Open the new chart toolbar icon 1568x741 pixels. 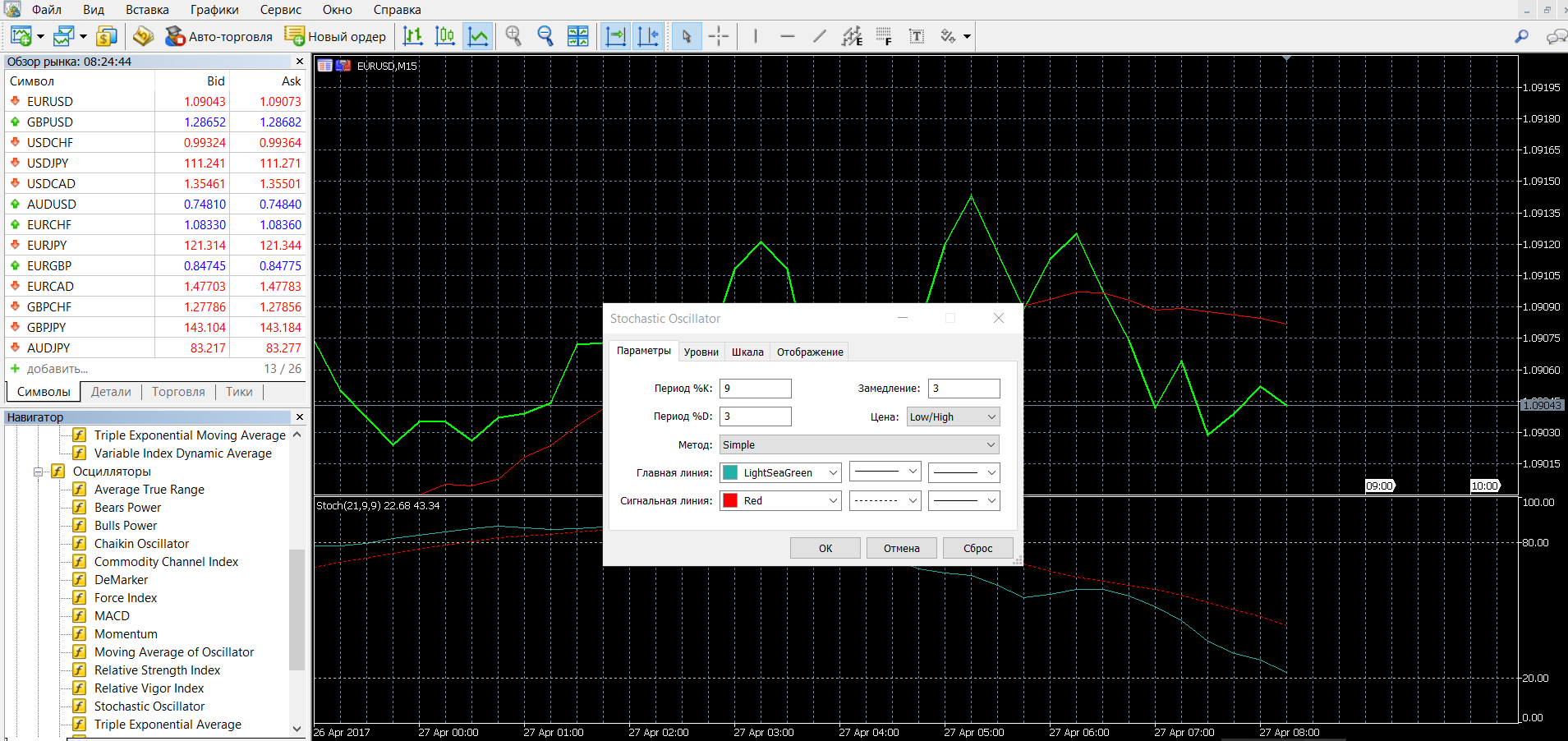tap(21, 36)
